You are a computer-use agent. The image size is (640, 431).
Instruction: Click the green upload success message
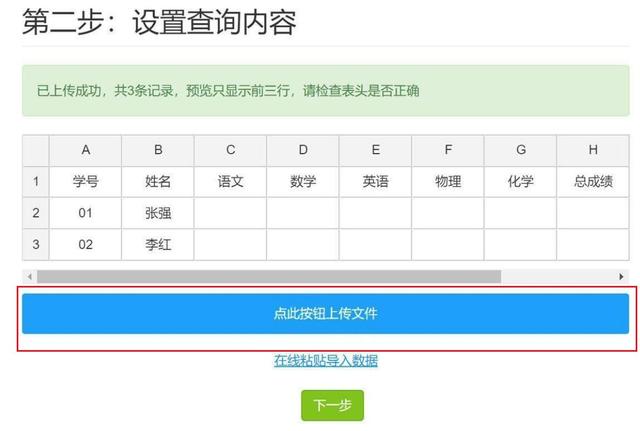pyautogui.click(x=325, y=91)
